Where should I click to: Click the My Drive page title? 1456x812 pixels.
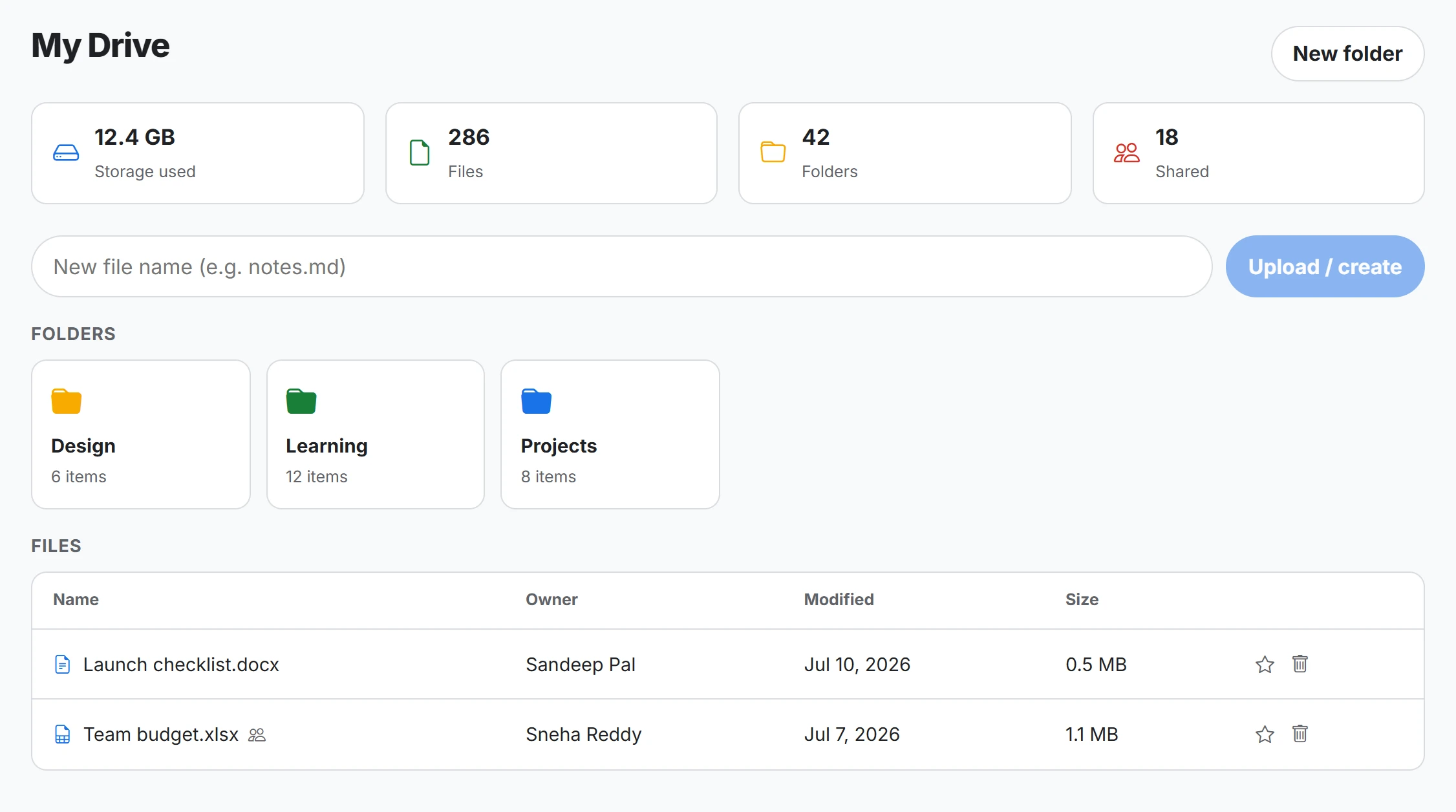100,45
